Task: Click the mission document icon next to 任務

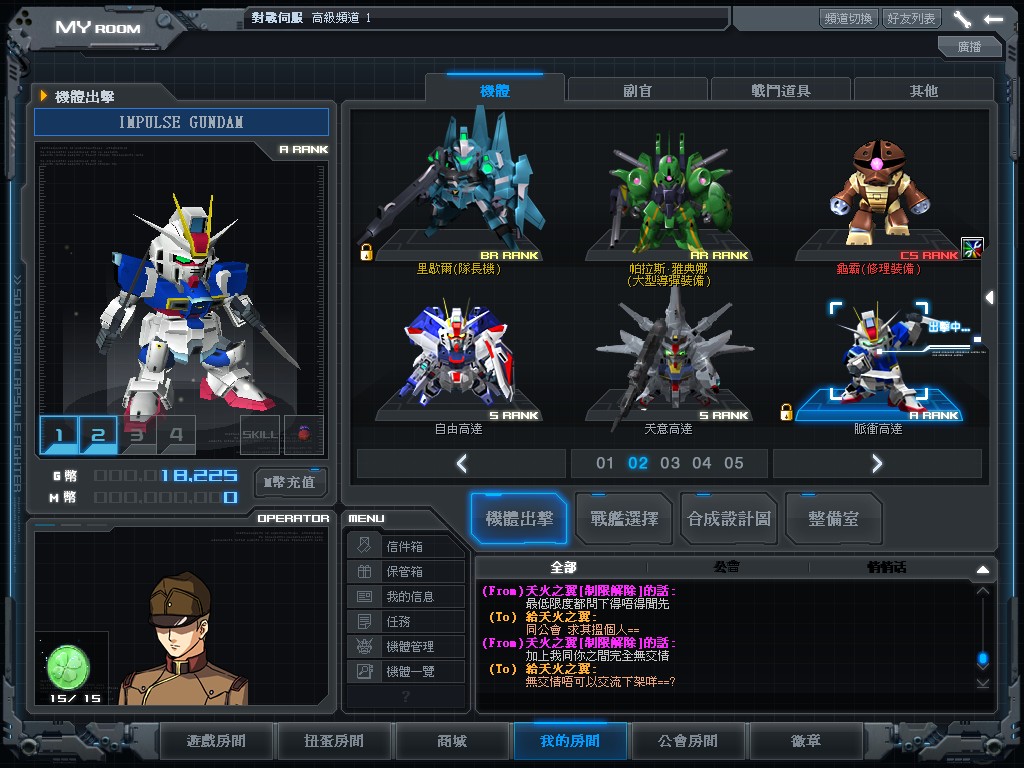Action: point(364,621)
